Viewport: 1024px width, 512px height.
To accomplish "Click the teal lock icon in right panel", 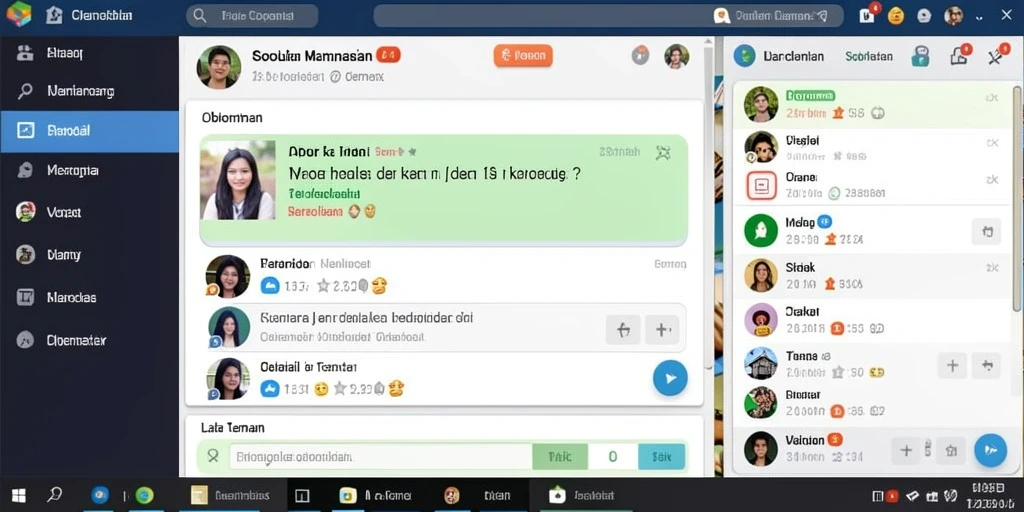I will [x=920, y=56].
